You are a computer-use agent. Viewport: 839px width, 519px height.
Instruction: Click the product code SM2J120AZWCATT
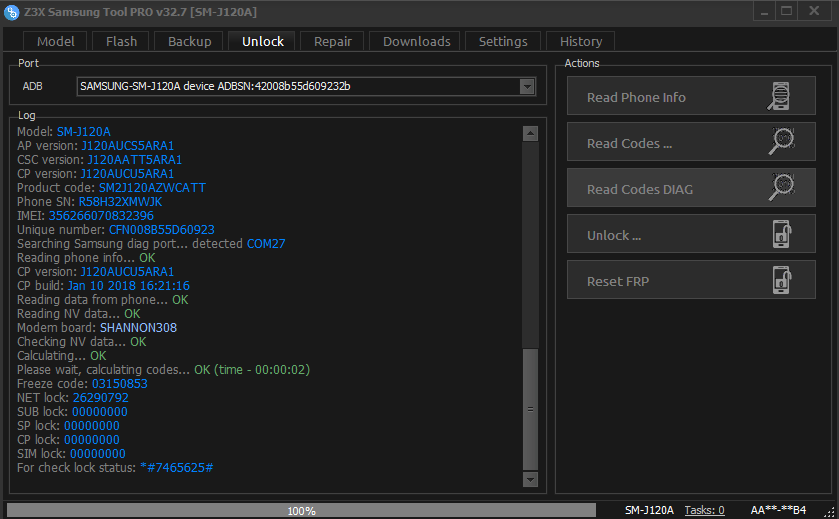(152, 188)
